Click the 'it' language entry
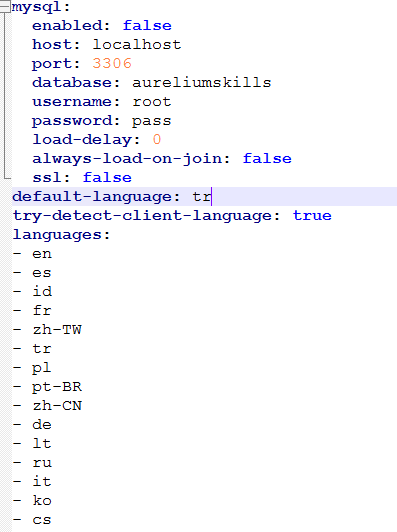 [42, 481]
